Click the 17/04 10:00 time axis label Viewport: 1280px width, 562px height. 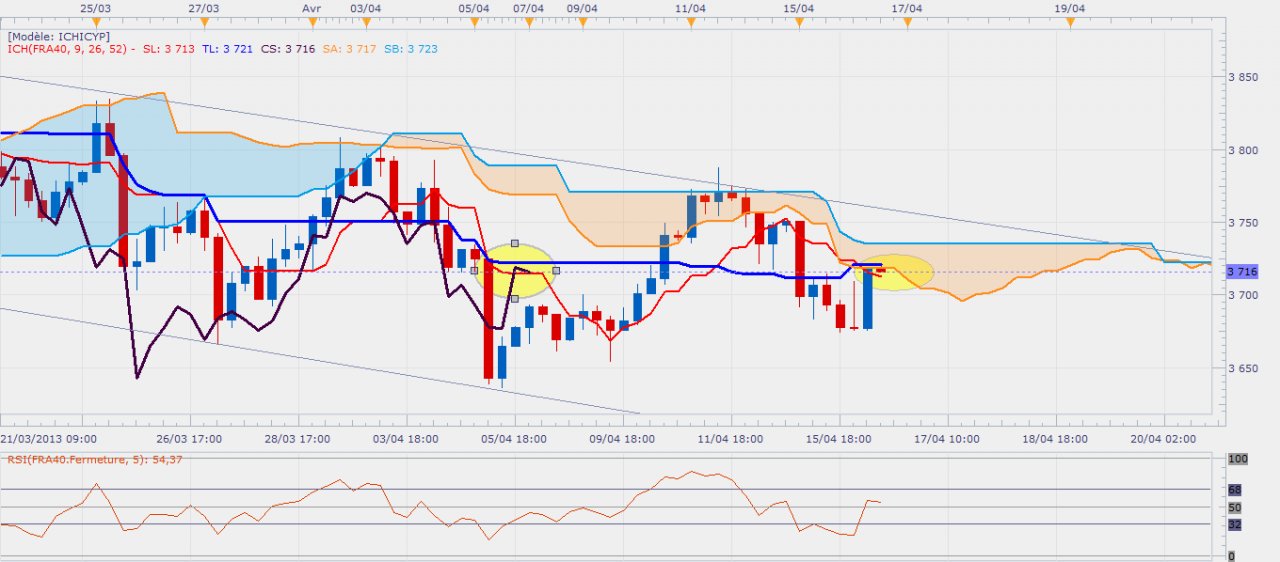point(946,438)
